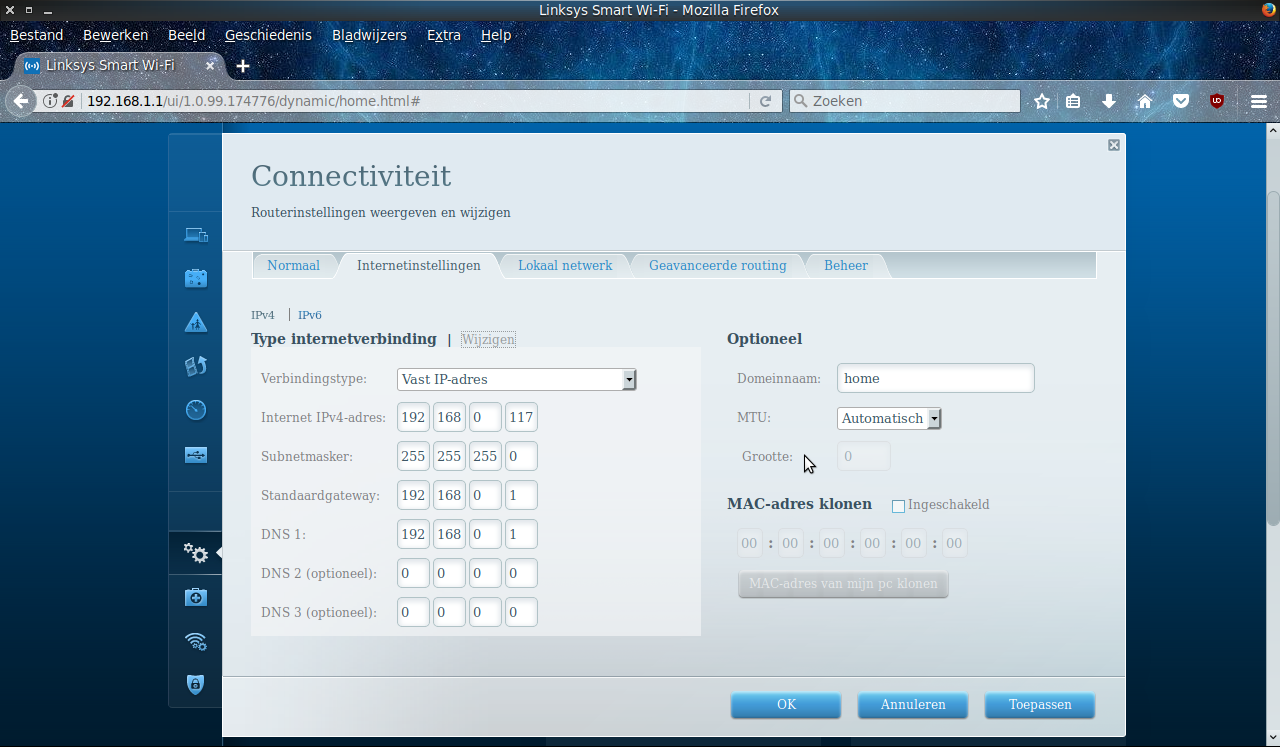The width and height of the screenshot is (1280, 747).
Task: Close the Connectivity dialog
Action: (1114, 145)
